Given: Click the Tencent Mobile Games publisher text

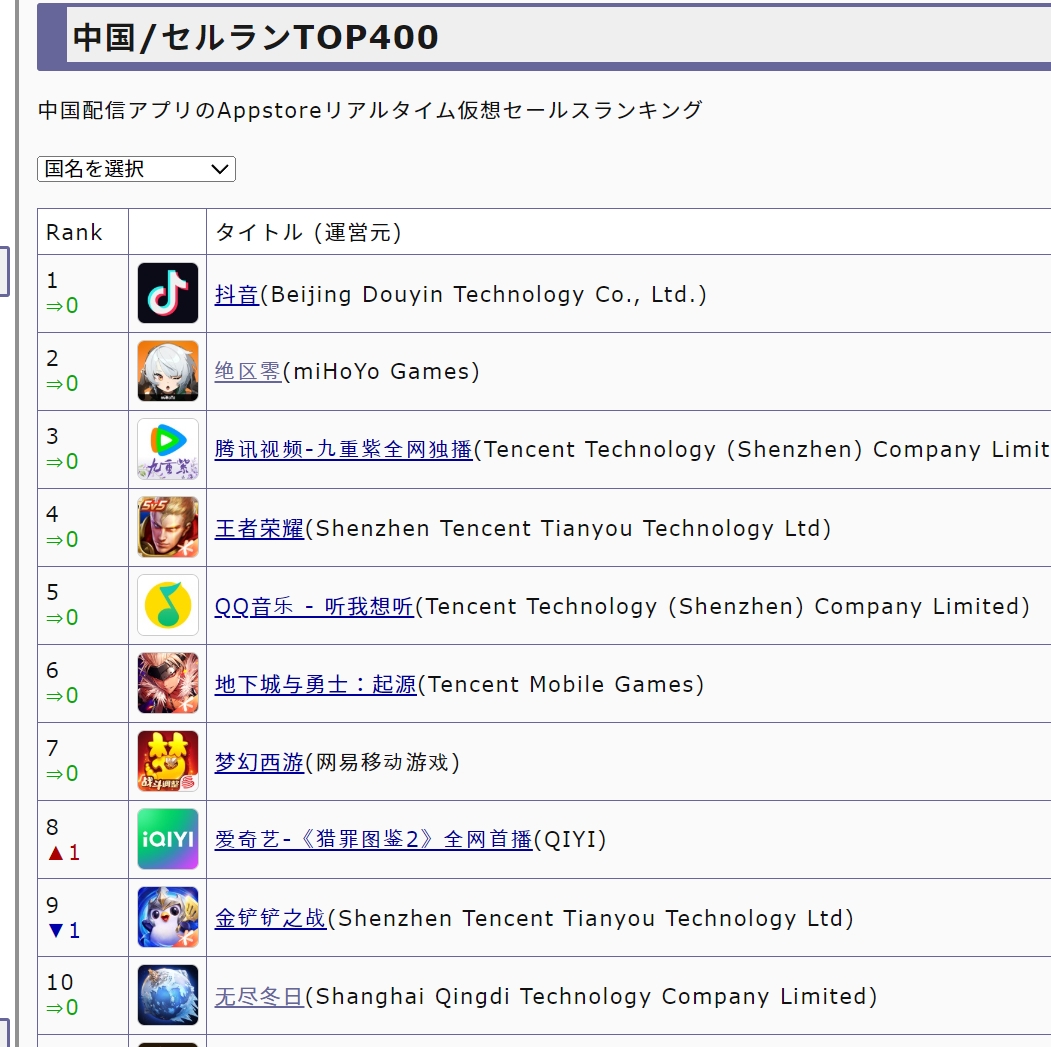Looking at the screenshot, I should click(561, 684).
